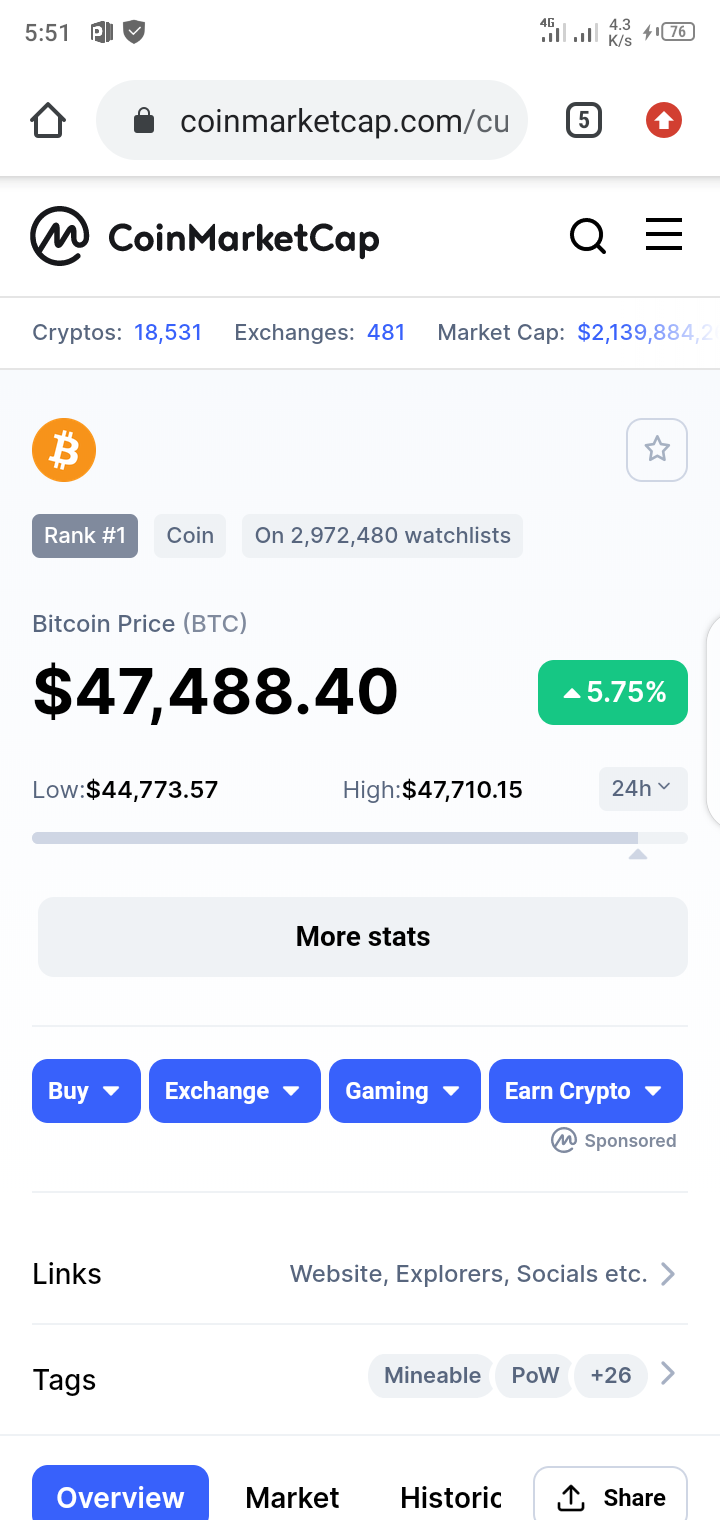The image size is (720, 1520).
Task: Open the 24h timeframe dropdown
Action: pyautogui.click(x=643, y=789)
